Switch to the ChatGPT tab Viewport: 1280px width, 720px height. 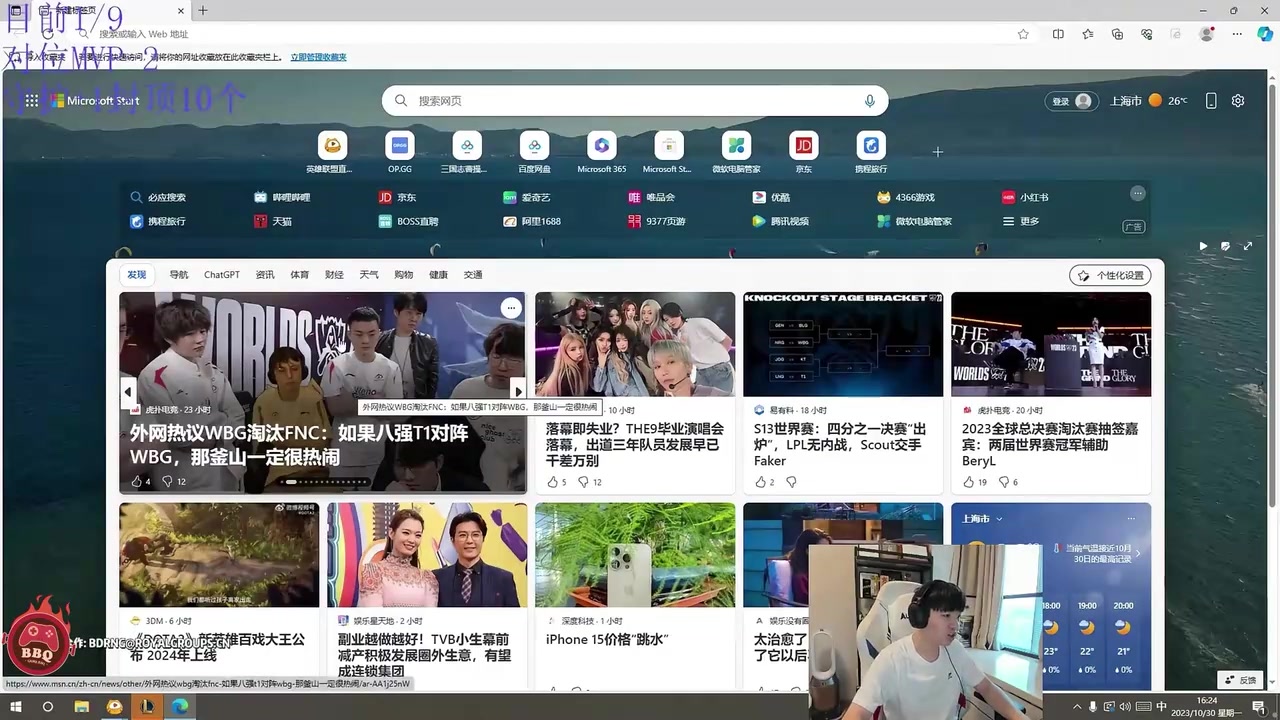221,274
